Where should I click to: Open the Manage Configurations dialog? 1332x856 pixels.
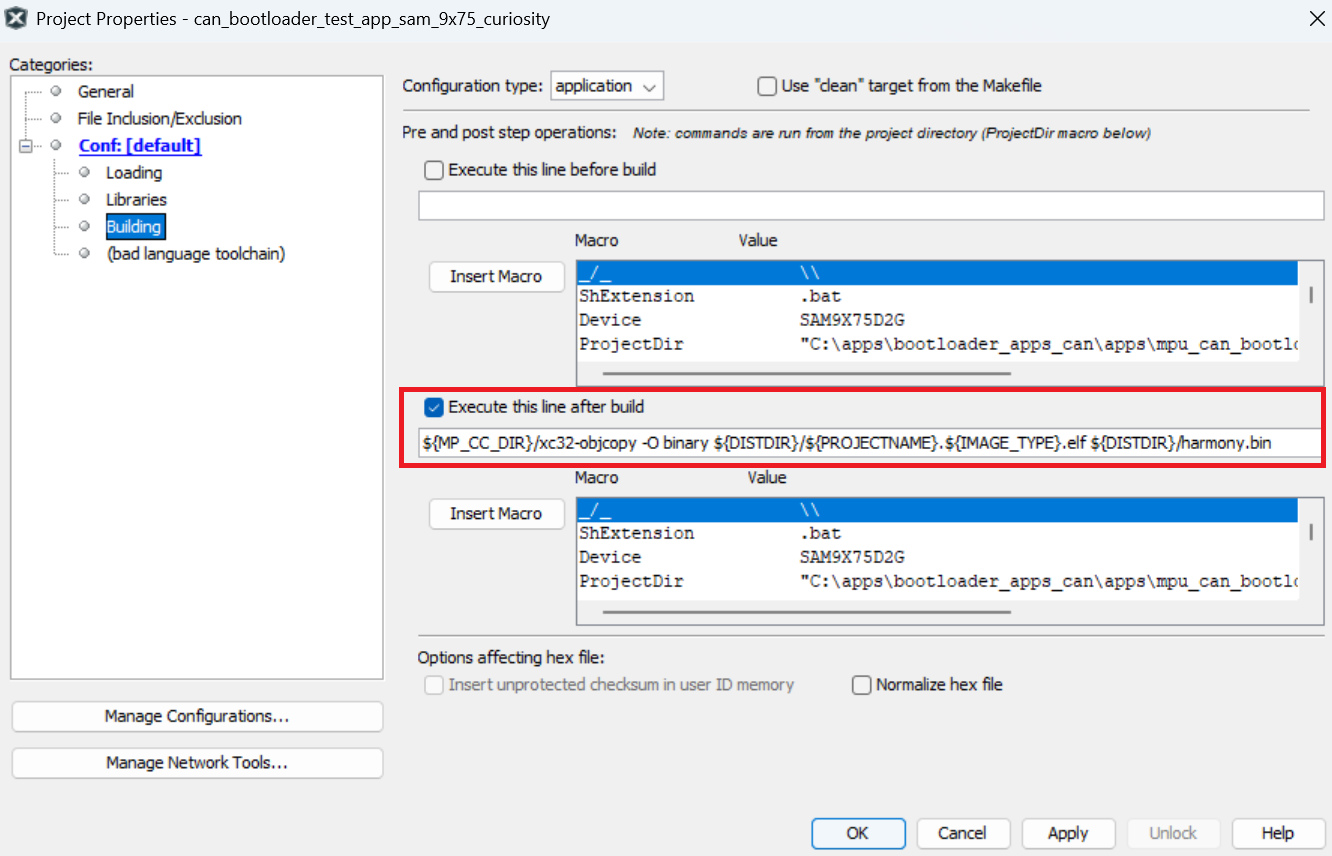196,716
